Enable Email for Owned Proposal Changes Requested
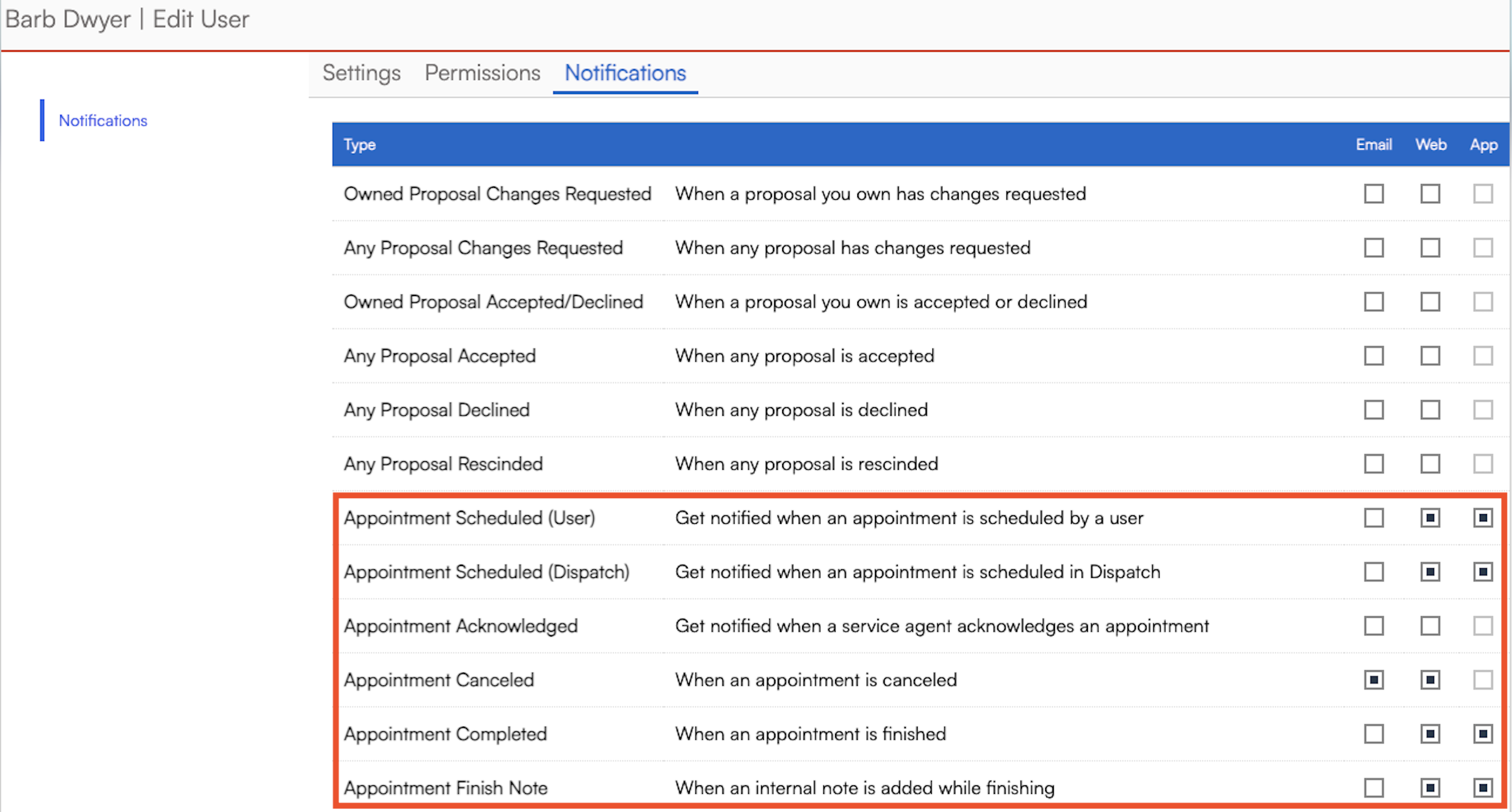 [1374, 194]
